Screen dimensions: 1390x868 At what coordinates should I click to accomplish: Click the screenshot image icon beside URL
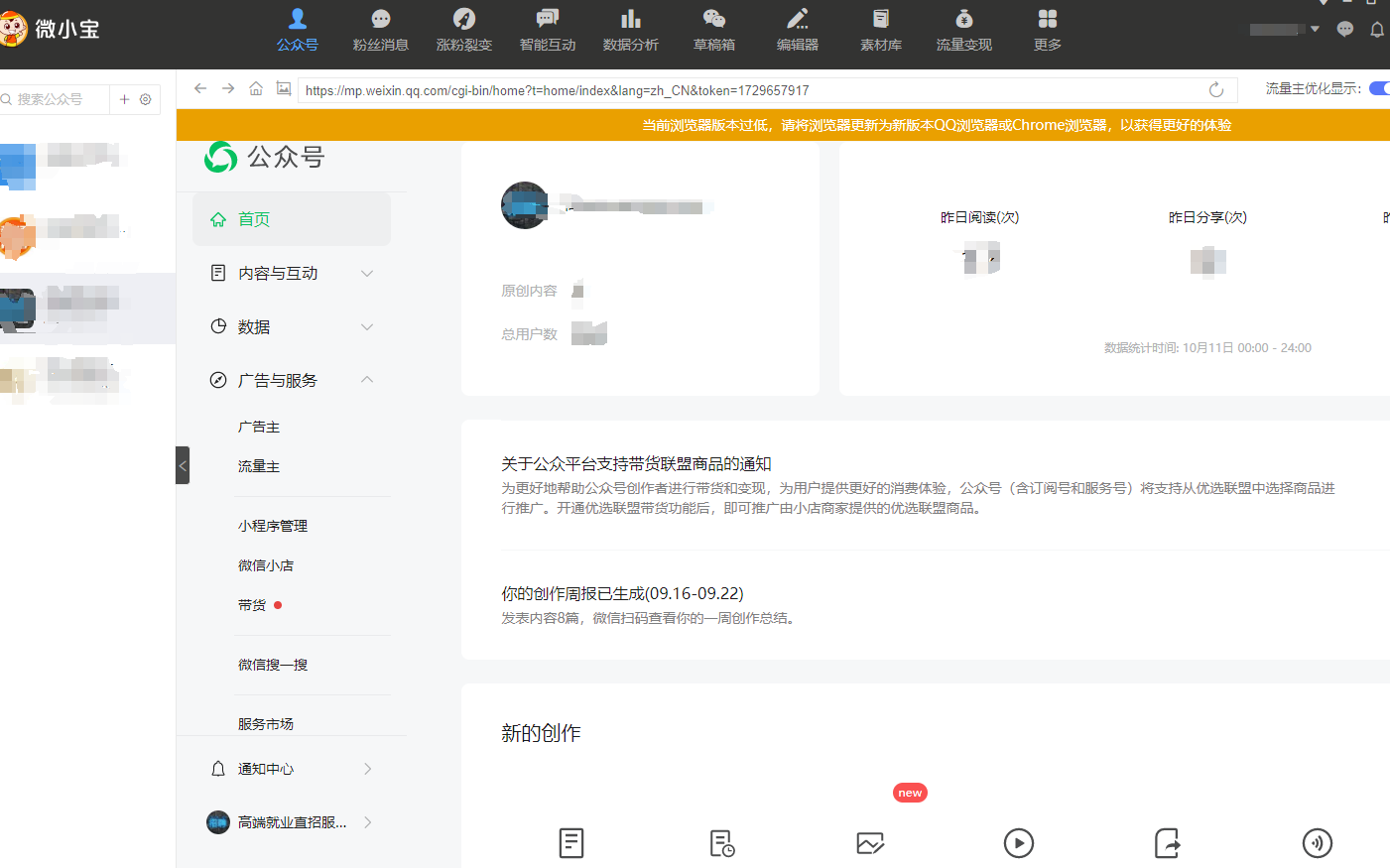284,88
